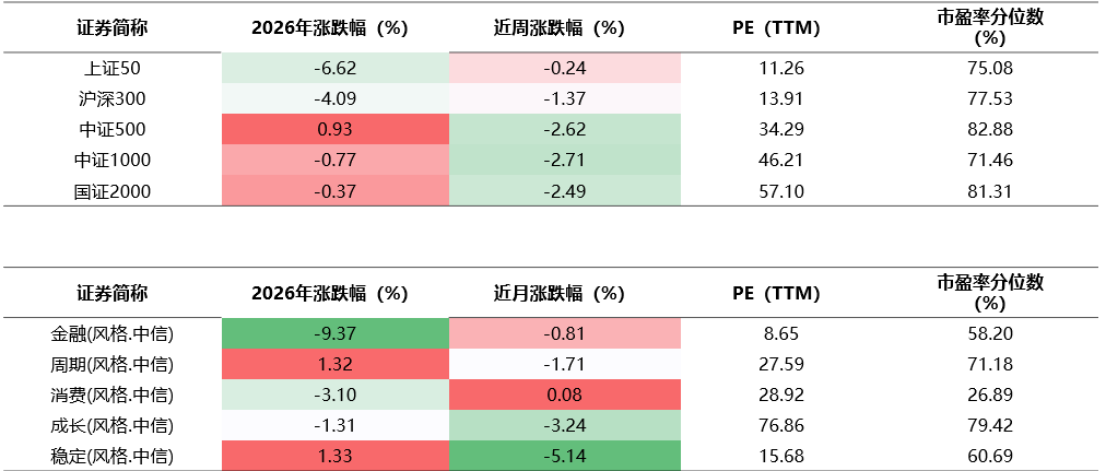Select the red 0.08 cell
The image size is (1106, 471).
[566, 395]
